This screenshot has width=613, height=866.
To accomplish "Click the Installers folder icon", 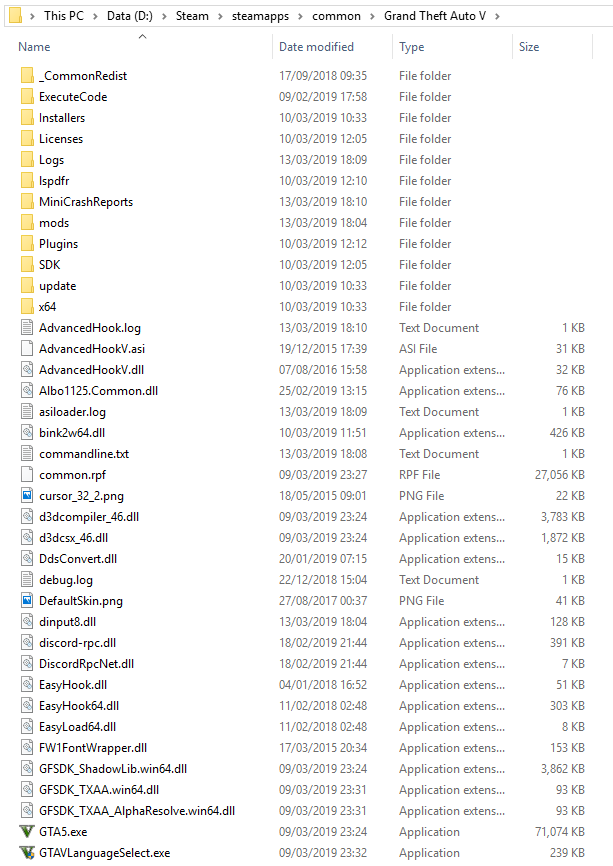I will click(27, 118).
